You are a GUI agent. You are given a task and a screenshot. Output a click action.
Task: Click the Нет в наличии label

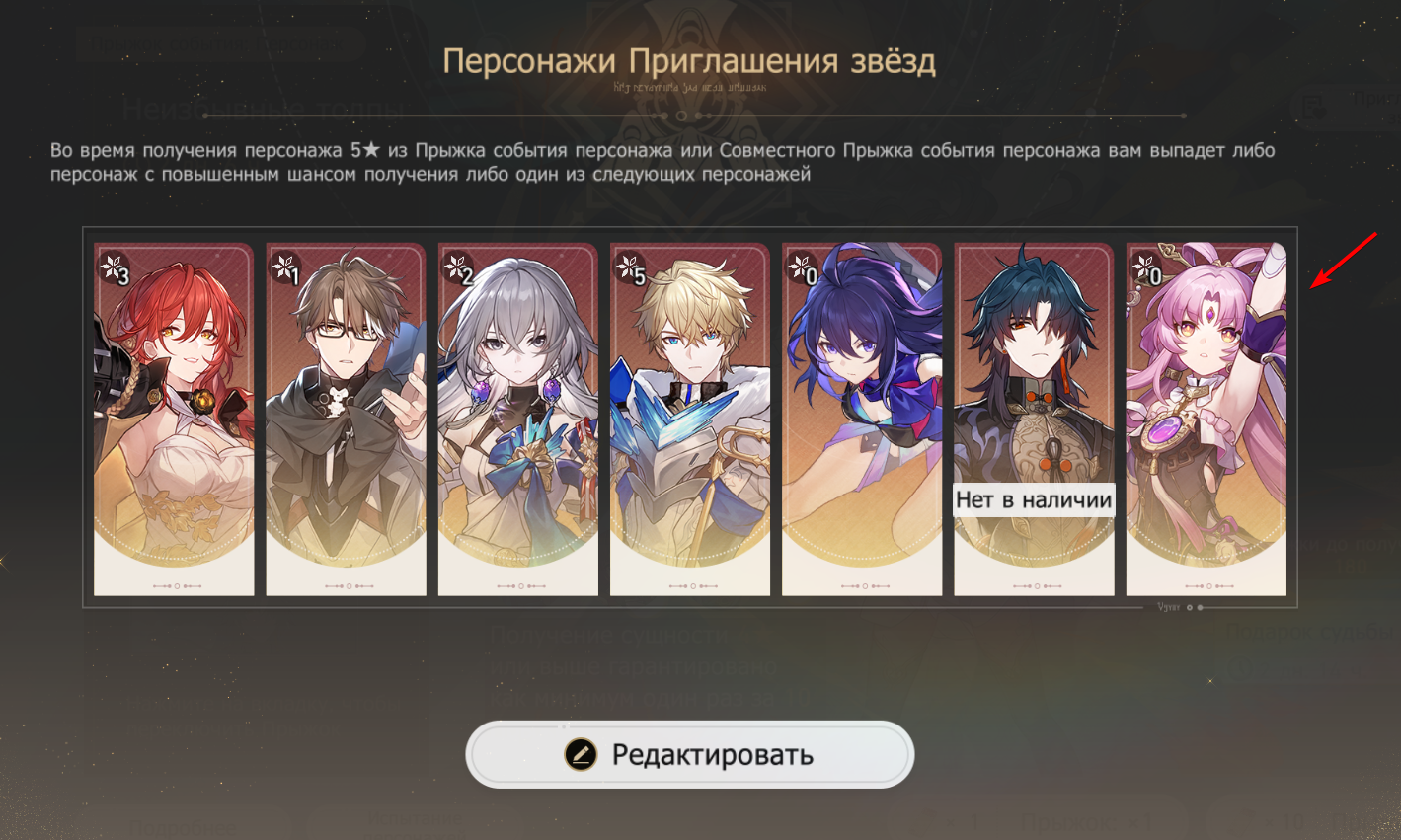tap(1034, 500)
